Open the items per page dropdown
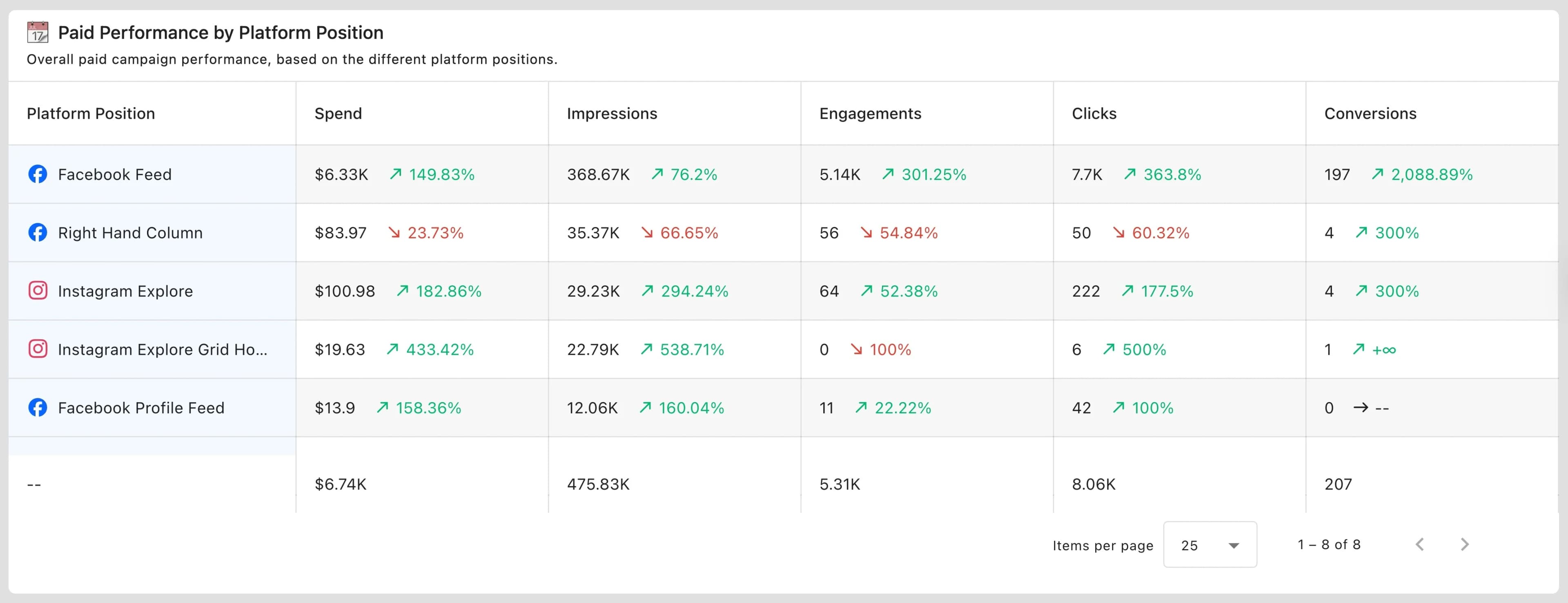This screenshot has height=603, width=1568. click(1209, 545)
